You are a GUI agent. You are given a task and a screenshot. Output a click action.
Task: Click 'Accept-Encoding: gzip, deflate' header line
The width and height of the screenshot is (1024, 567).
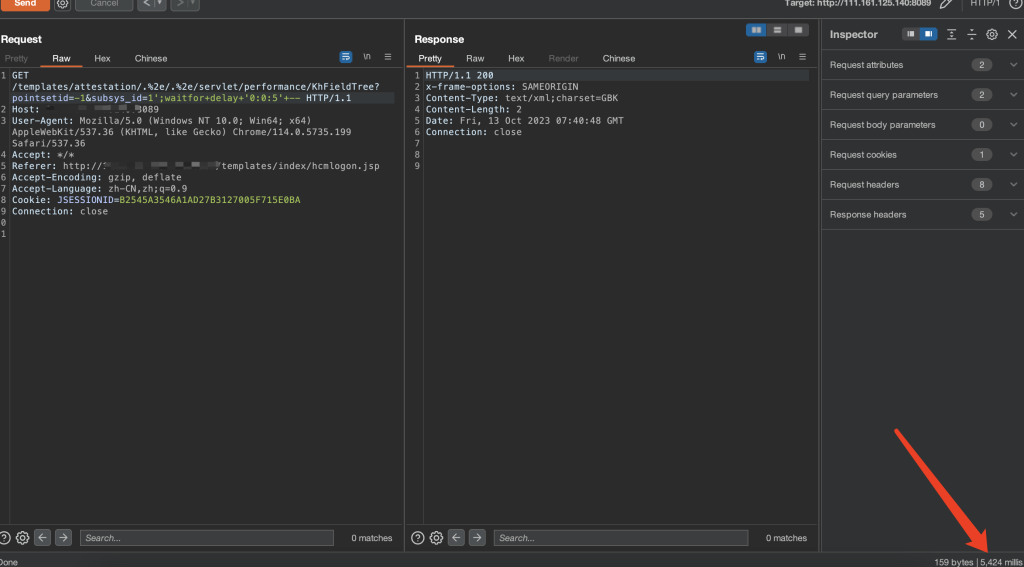pos(97,177)
